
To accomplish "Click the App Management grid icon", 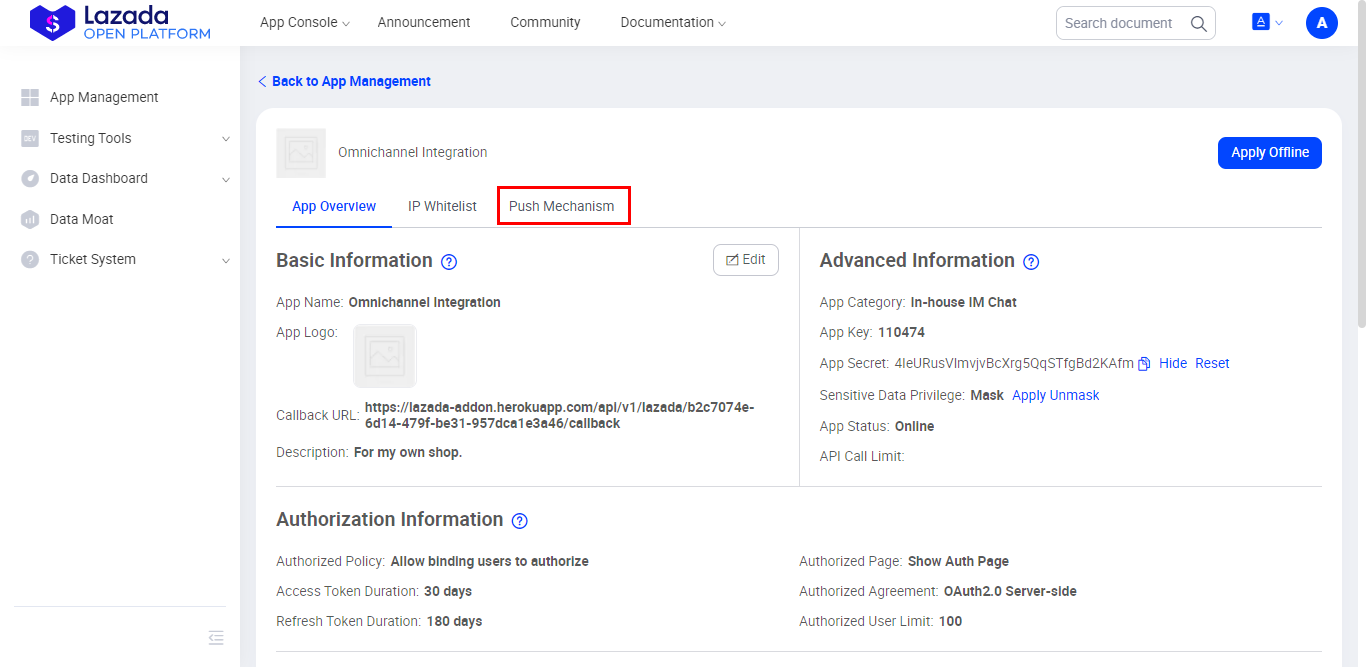I will pos(30,98).
